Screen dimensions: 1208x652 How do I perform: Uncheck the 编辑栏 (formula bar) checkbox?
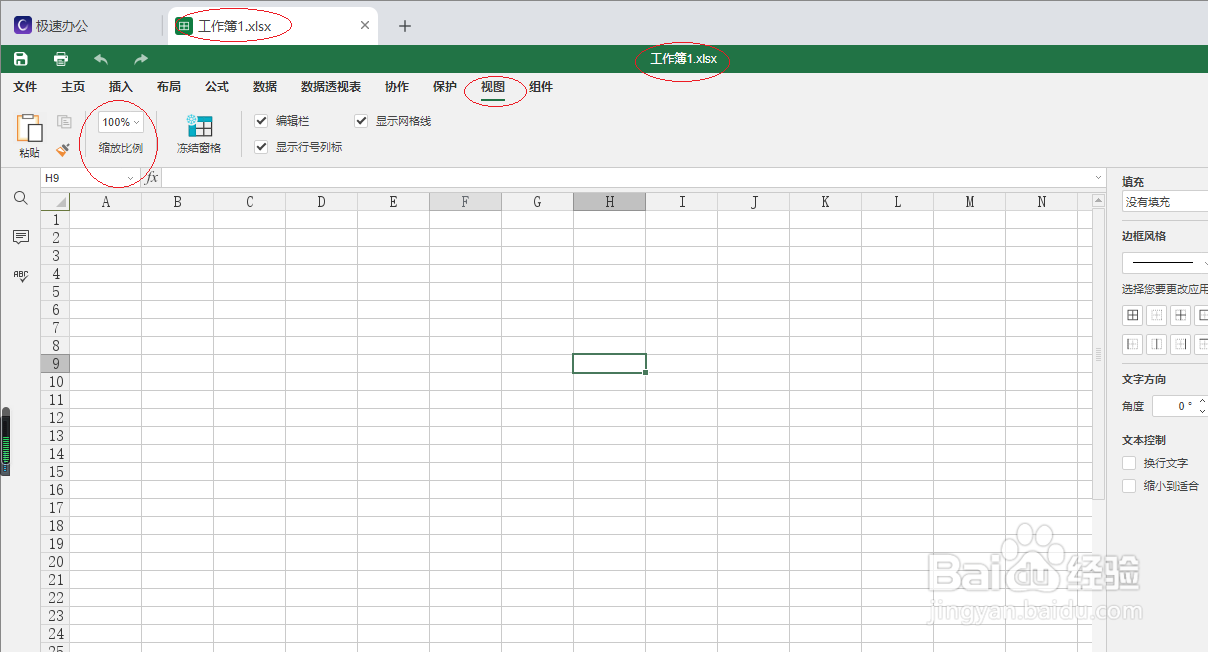tap(261, 121)
